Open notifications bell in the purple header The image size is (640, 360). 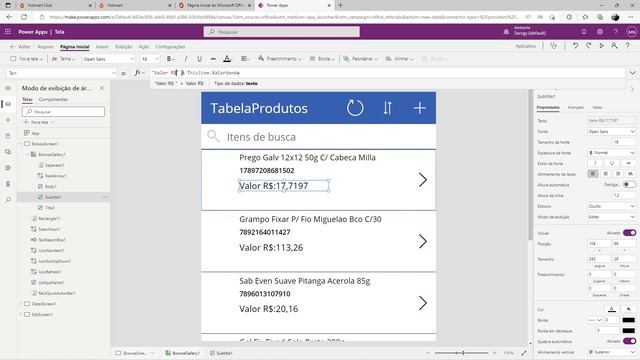(x=584, y=32)
